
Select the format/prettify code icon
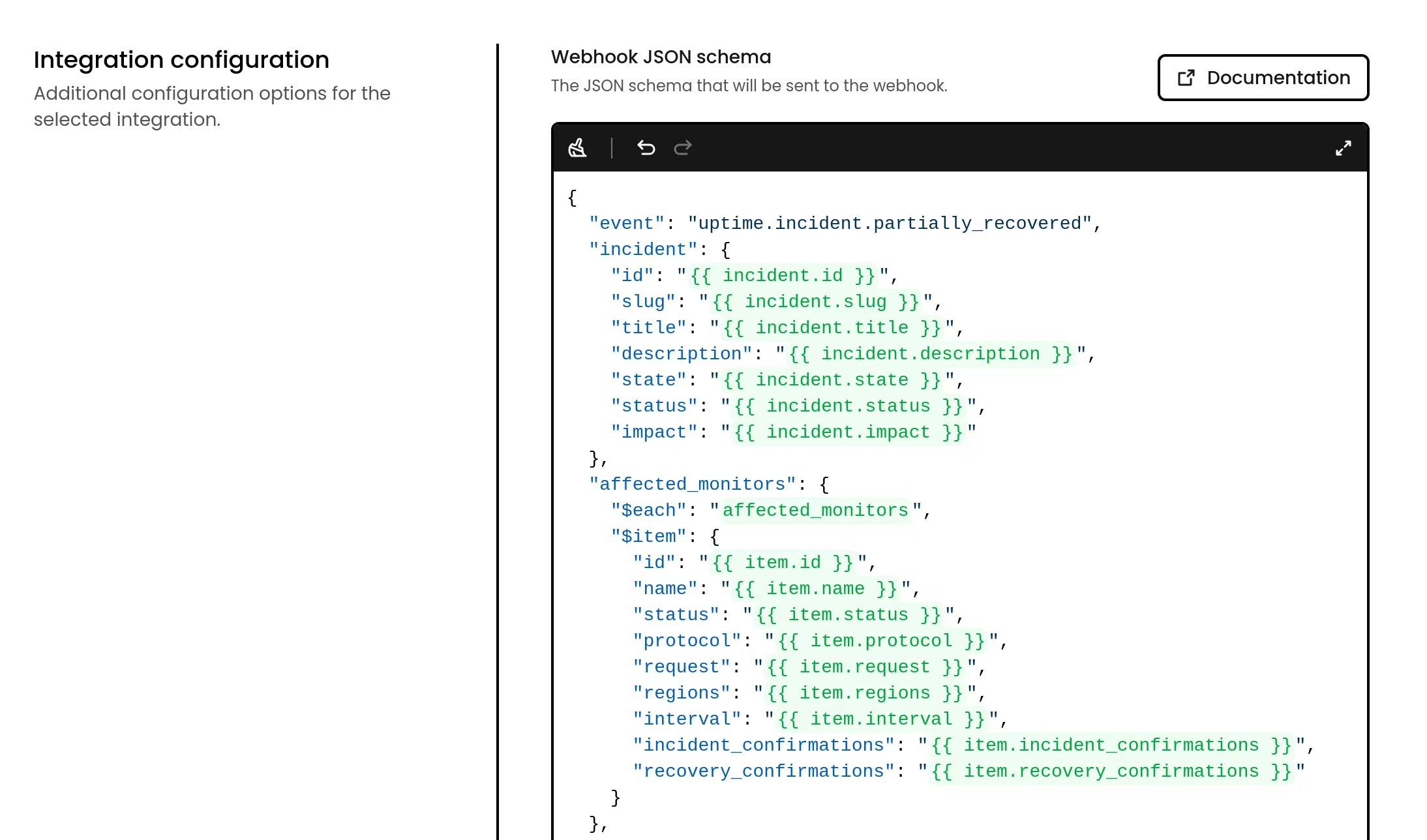pyautogui.click(x=577, y=148)
